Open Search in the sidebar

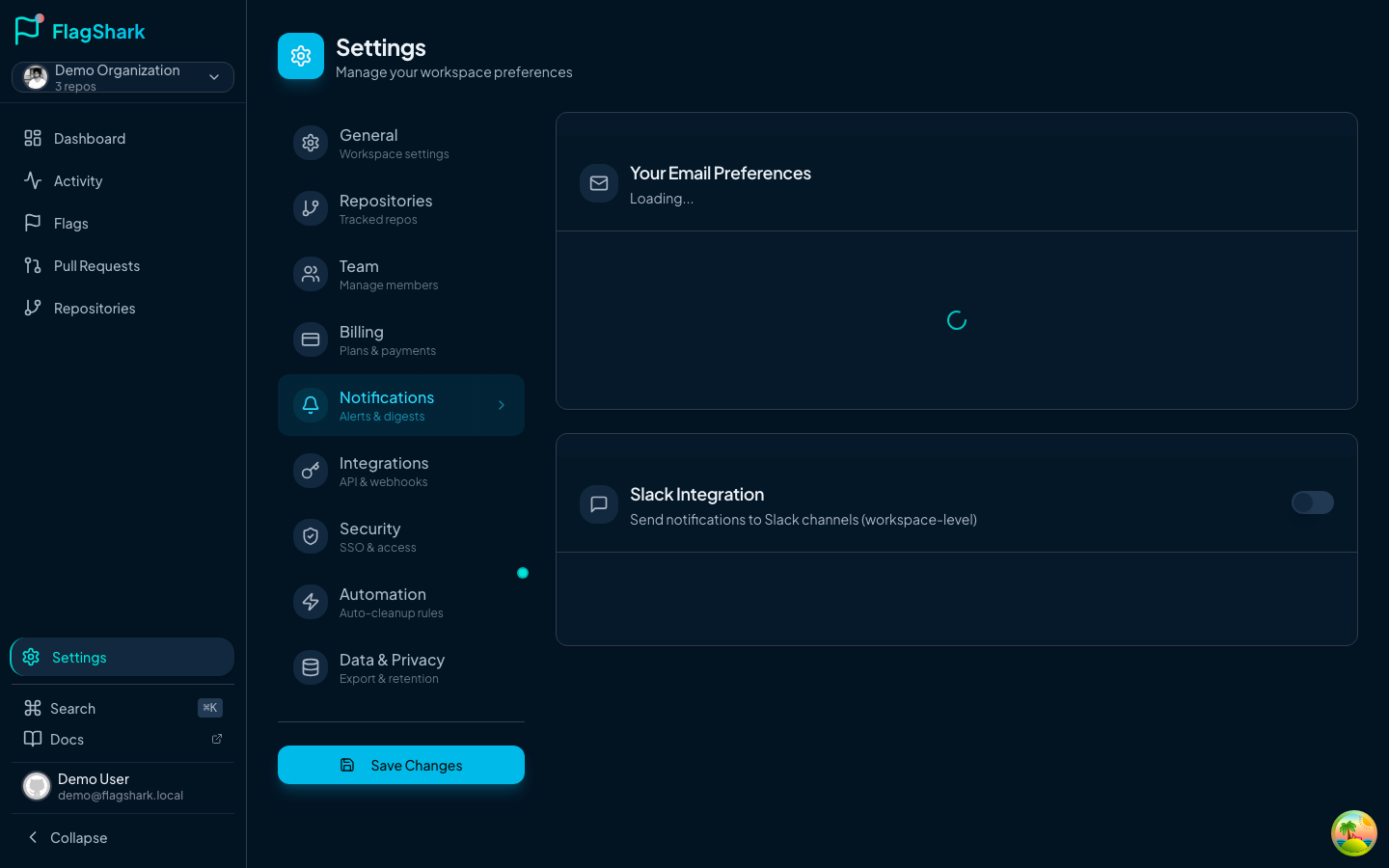(73, 708)
